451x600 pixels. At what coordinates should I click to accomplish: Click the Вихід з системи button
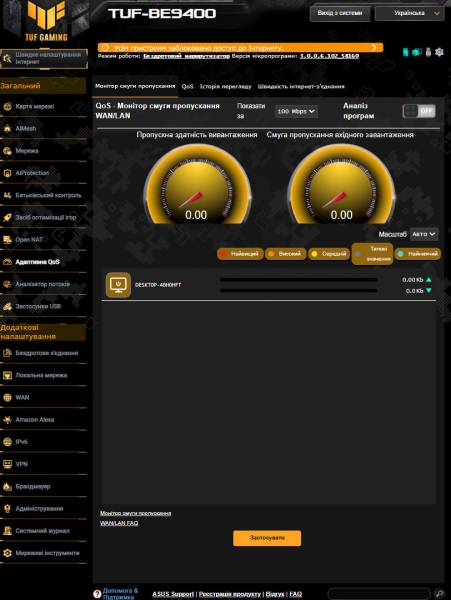340,13
